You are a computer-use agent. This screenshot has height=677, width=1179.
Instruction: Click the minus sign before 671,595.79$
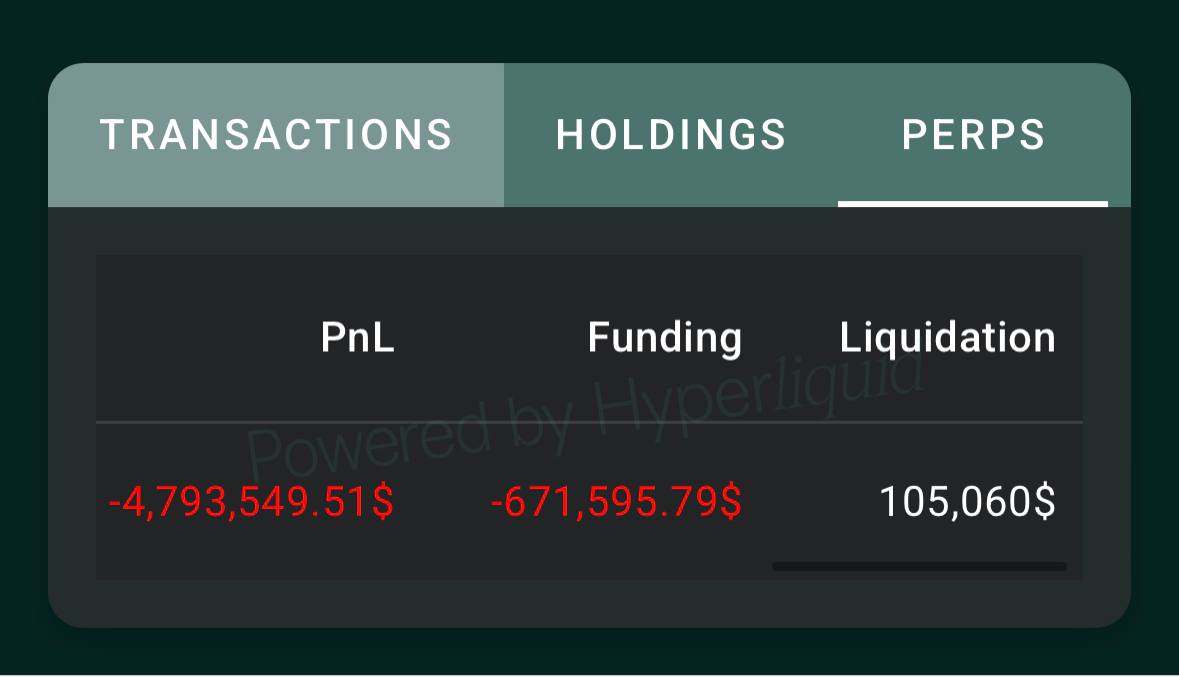pos(497,503)
